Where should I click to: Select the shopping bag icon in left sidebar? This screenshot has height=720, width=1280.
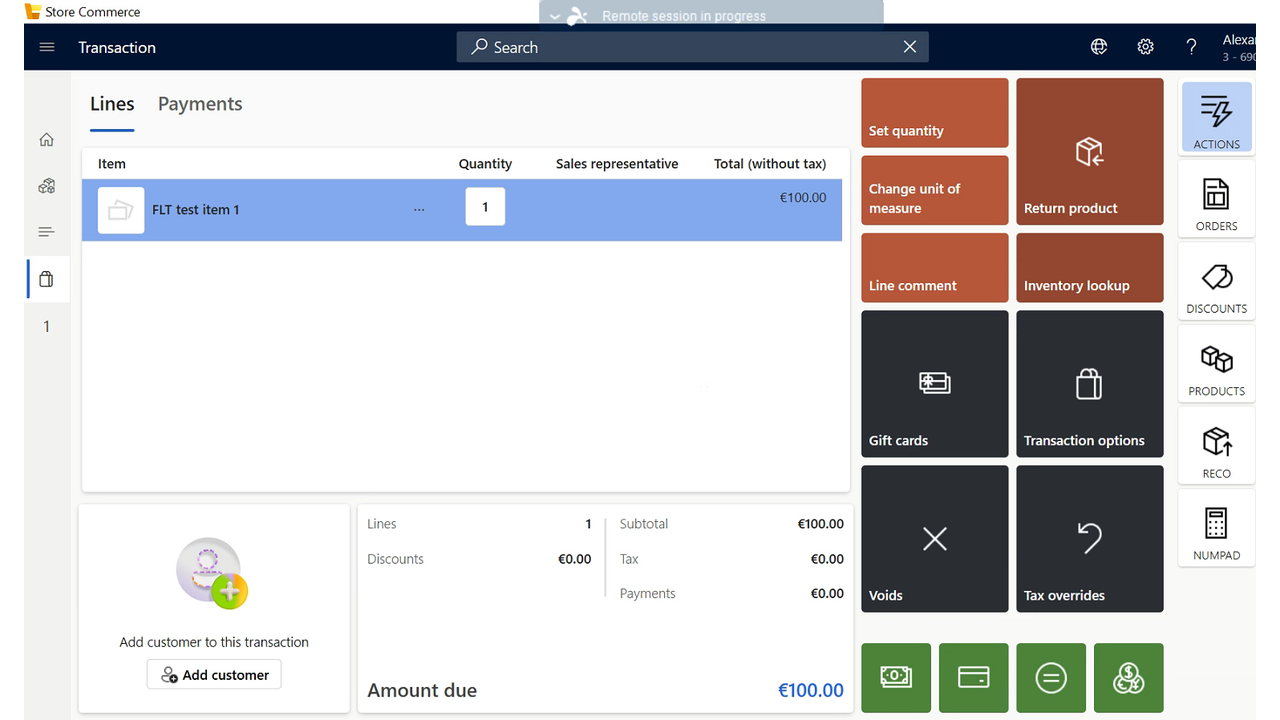click(46, 279)
